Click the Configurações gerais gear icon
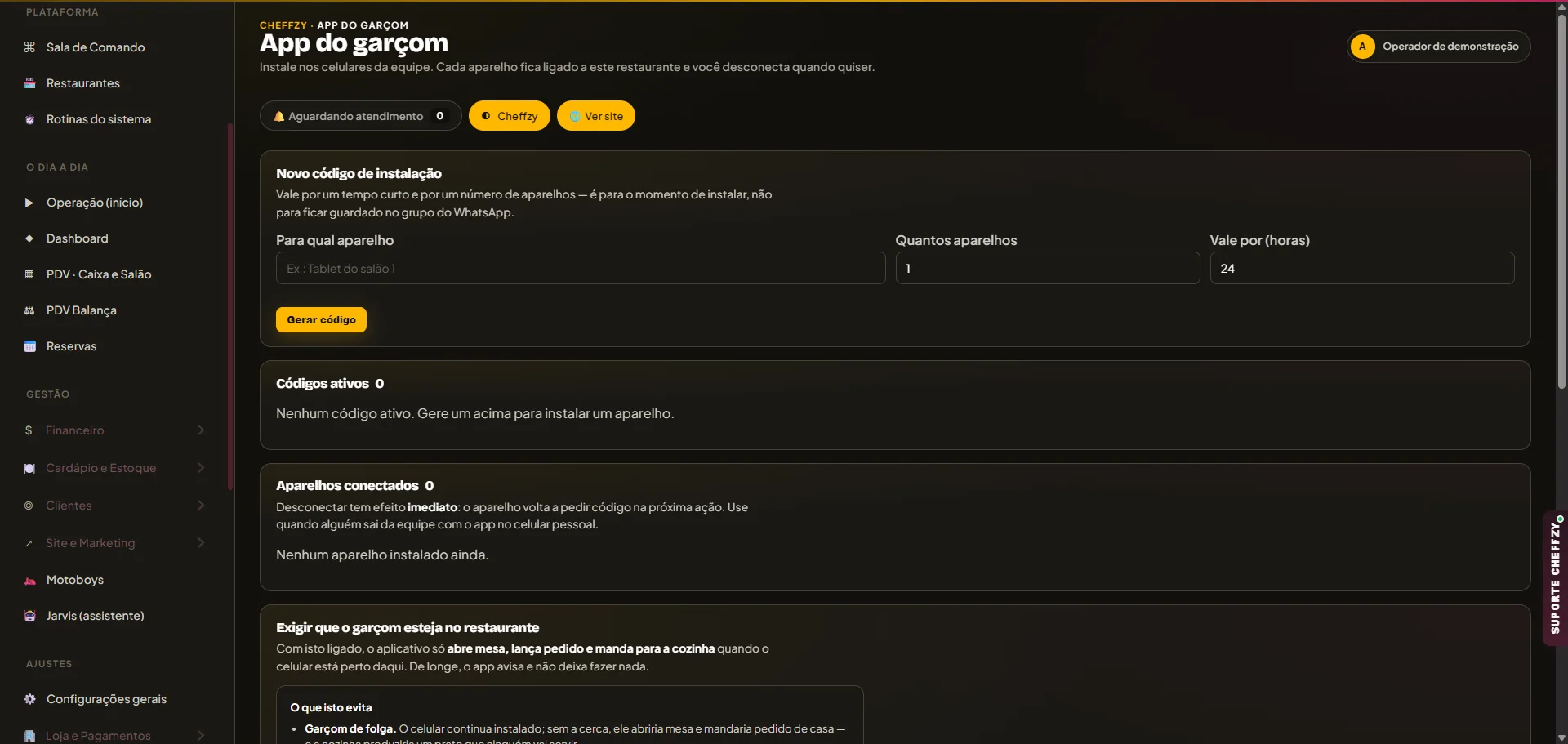 click(x=29, y=699)
